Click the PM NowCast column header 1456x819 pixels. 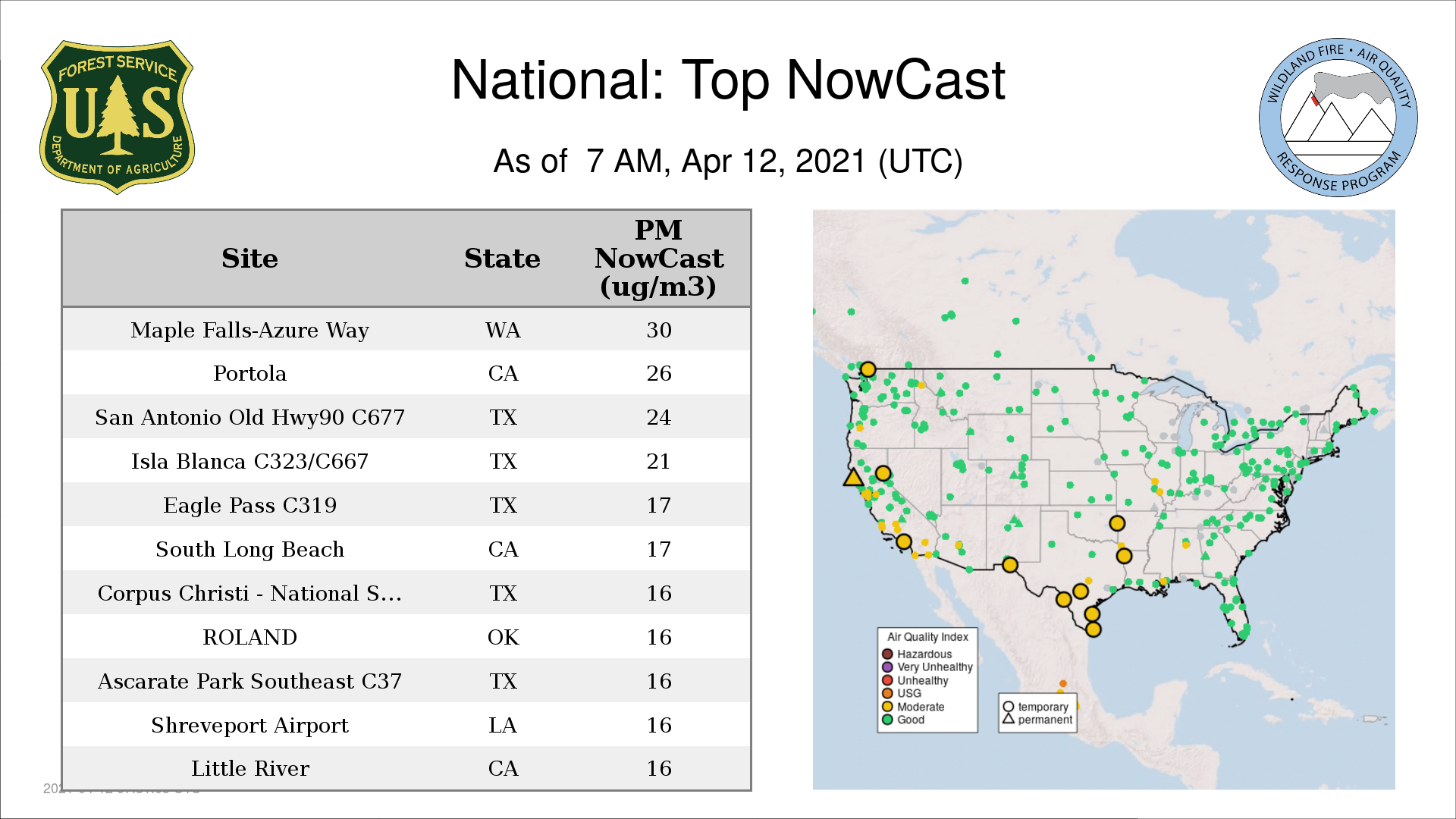[658, 259]
